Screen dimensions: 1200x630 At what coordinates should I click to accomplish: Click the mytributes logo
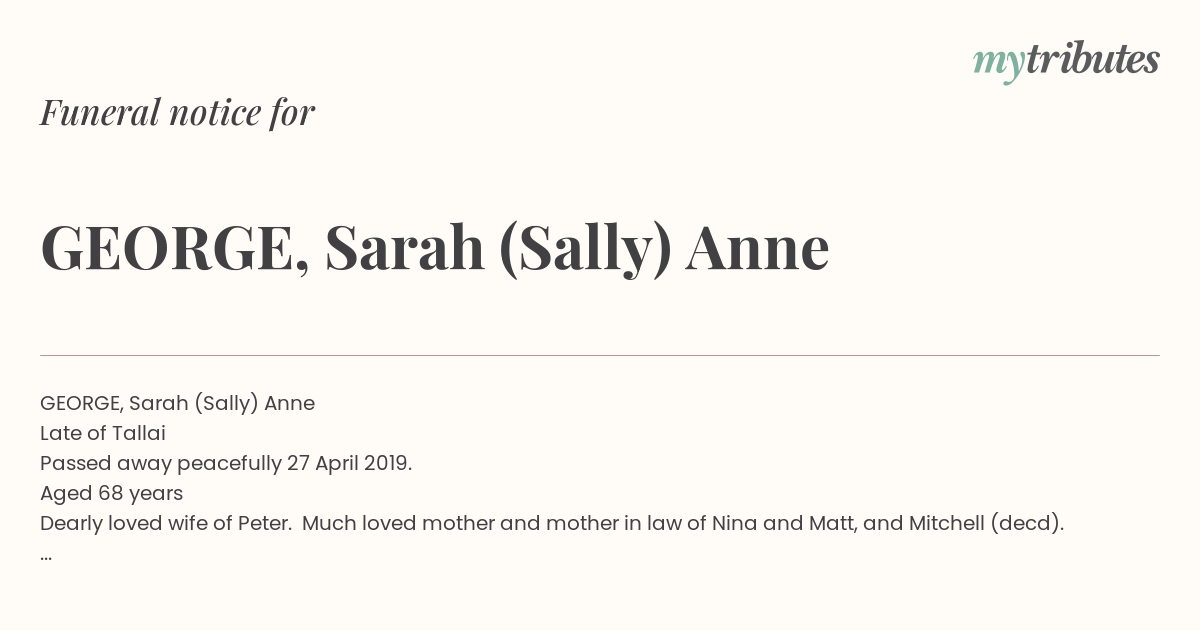1066,61
